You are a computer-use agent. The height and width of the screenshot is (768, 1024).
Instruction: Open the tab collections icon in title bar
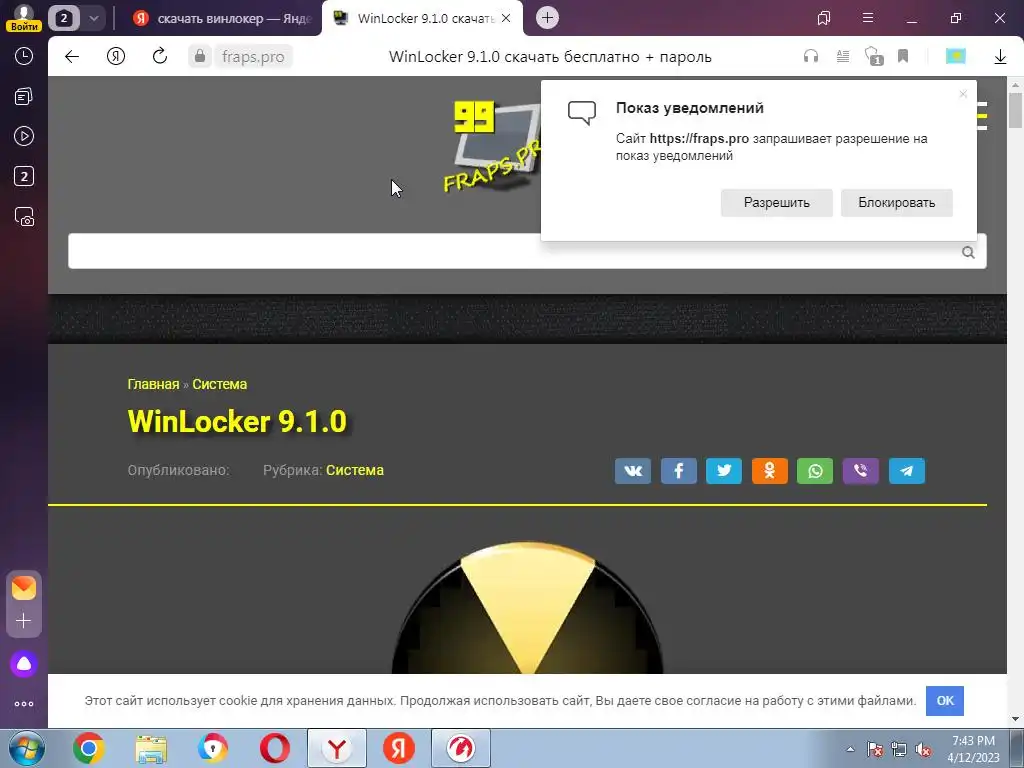click(824, 18)
